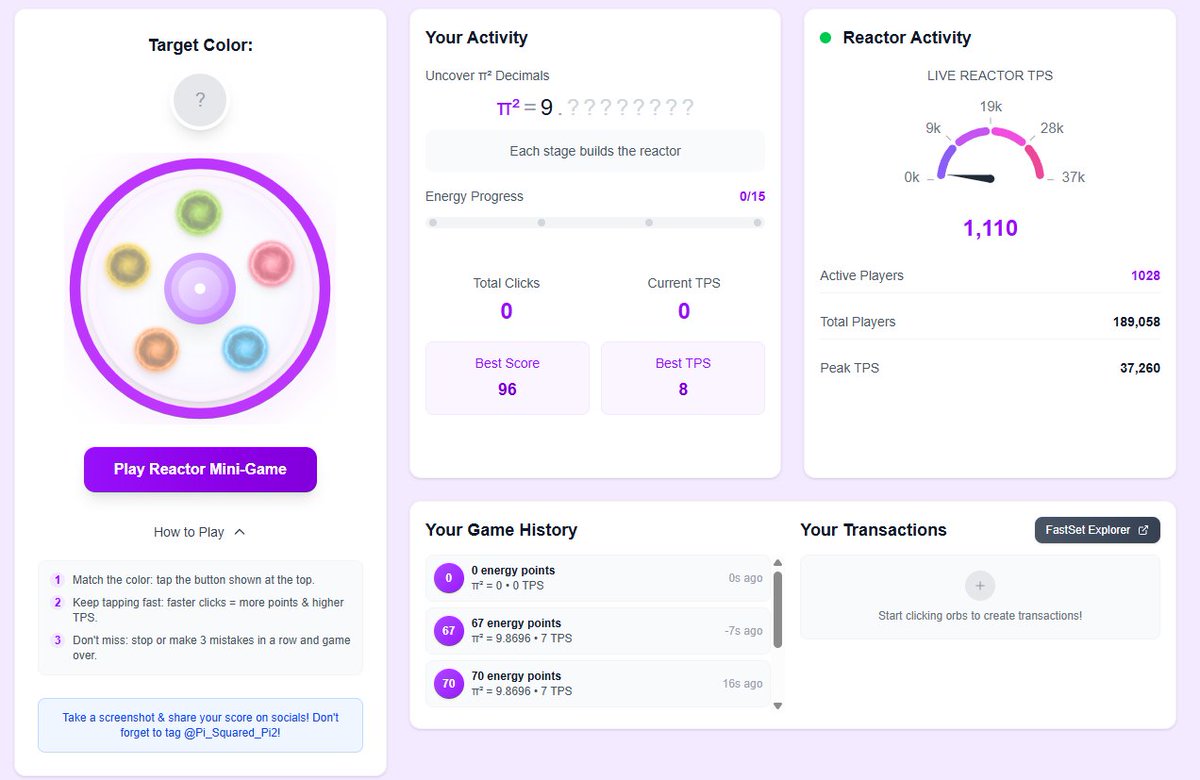Viewport: 1200px width, 780px height.
Task: Click the LIVE REACTOR TPS label
Action: [x=990, y=75]
